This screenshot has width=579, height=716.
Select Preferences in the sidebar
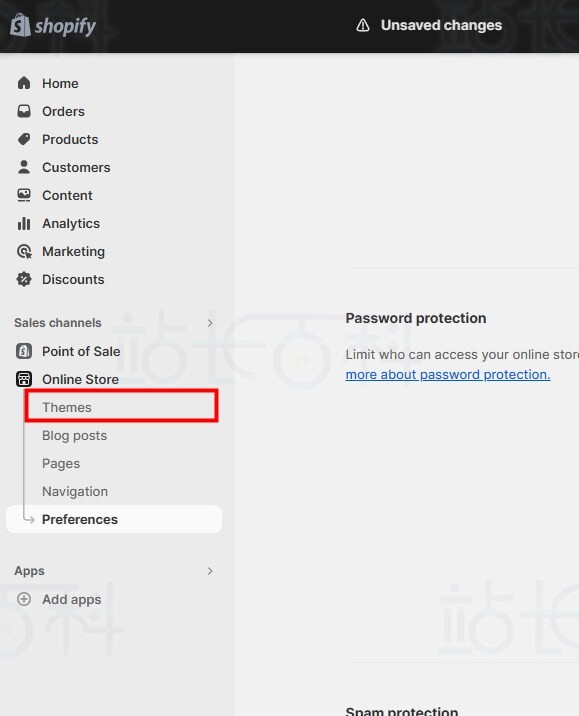[x=114, y=519]
